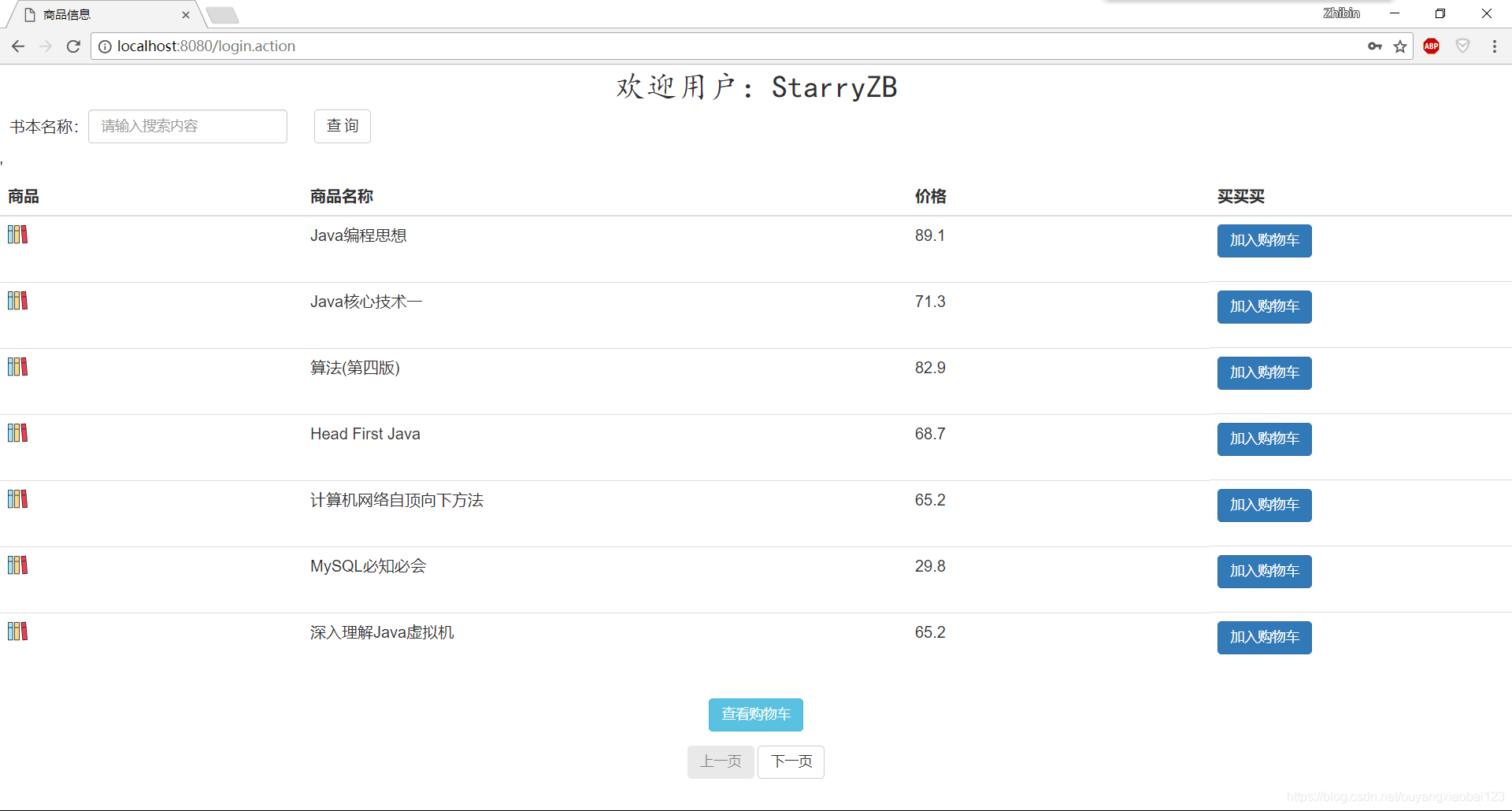Click price 71.3

tap(930, 302)
